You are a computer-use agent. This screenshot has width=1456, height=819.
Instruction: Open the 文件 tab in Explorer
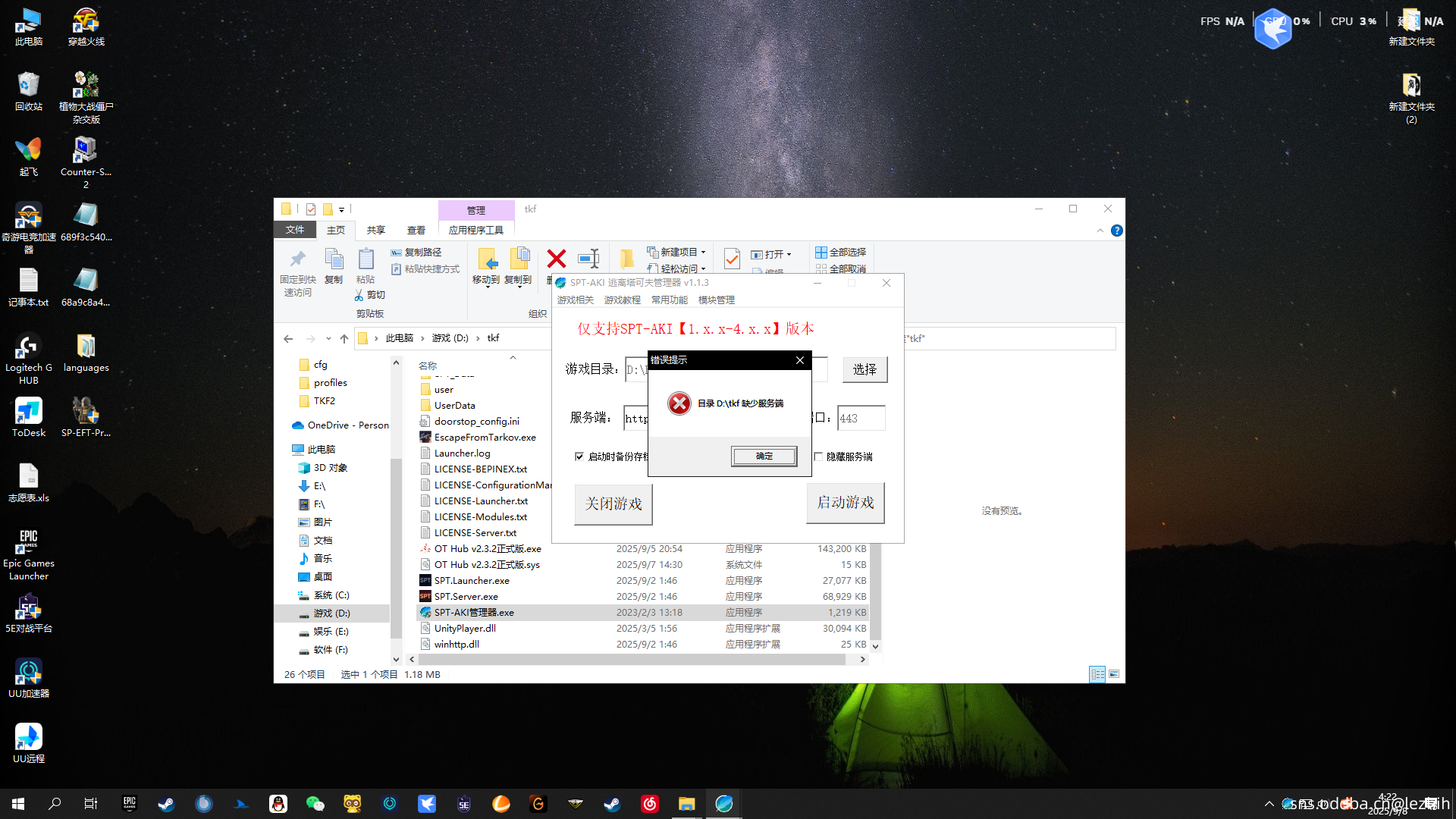[x=295, y=230]
